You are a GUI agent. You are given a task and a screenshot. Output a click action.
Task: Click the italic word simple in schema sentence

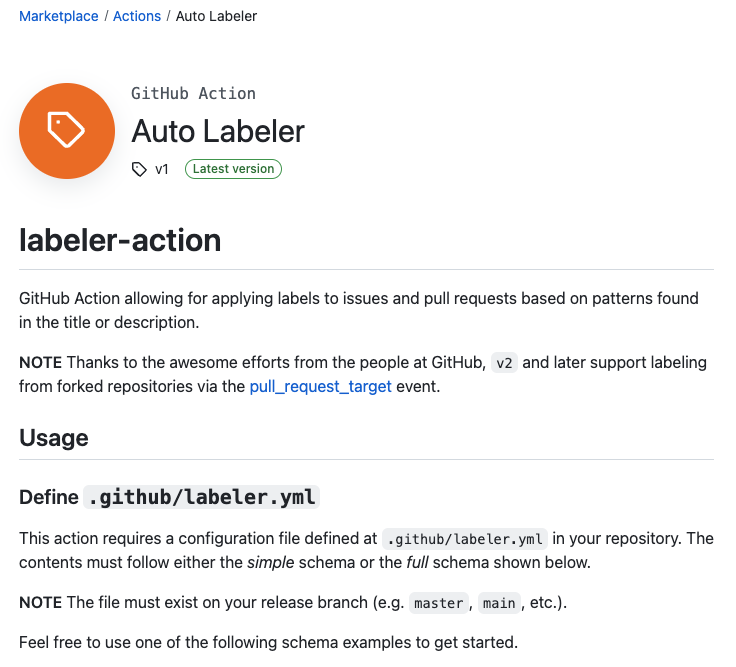point(271,562)
